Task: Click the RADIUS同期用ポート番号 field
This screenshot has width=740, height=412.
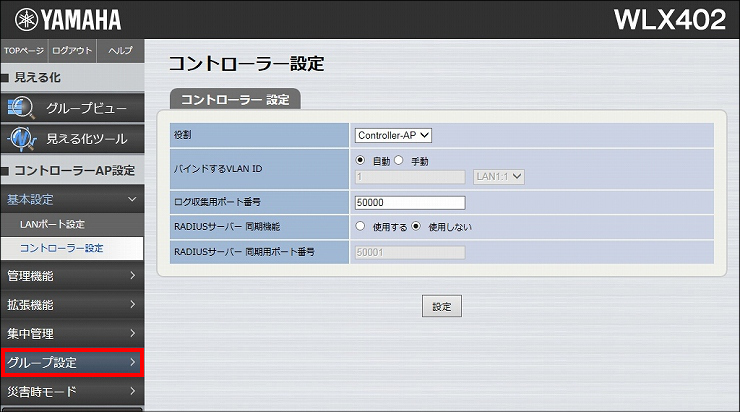Action: (x=410, y=252)
